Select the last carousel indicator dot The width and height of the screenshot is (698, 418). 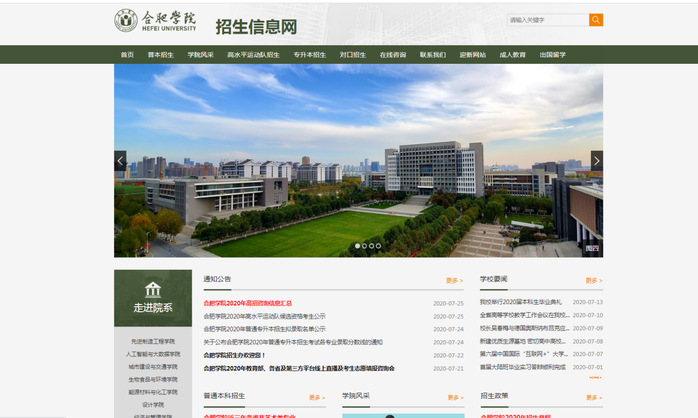pos(378,245)
